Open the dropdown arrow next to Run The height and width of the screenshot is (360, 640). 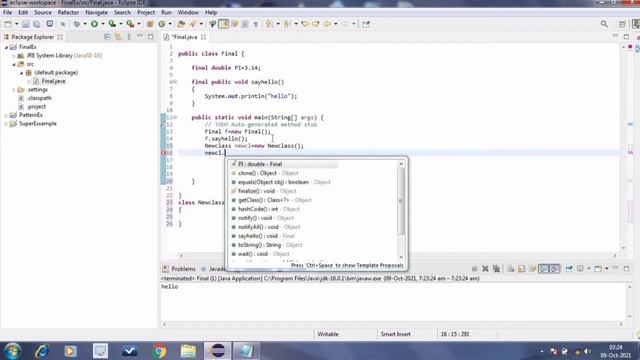pos(103,24)
